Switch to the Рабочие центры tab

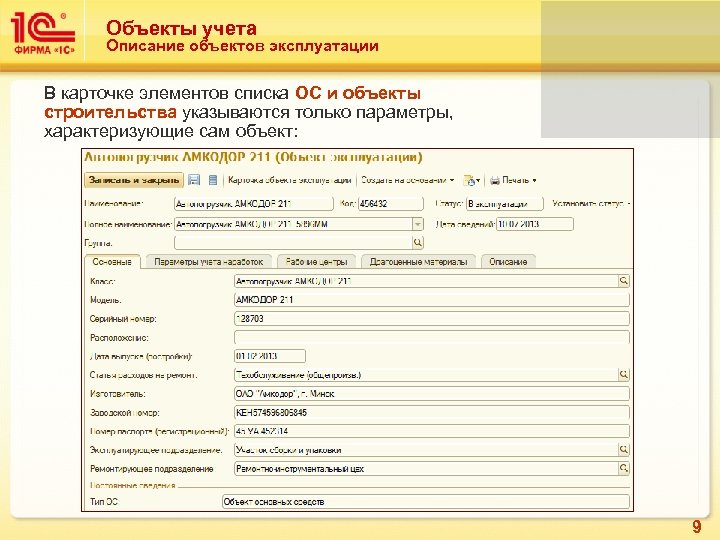pos(316,262)
